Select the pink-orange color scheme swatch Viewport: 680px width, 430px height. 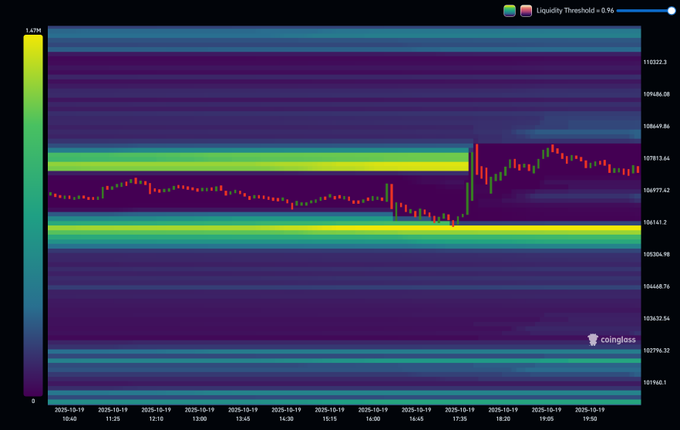[x=526, y=10]
